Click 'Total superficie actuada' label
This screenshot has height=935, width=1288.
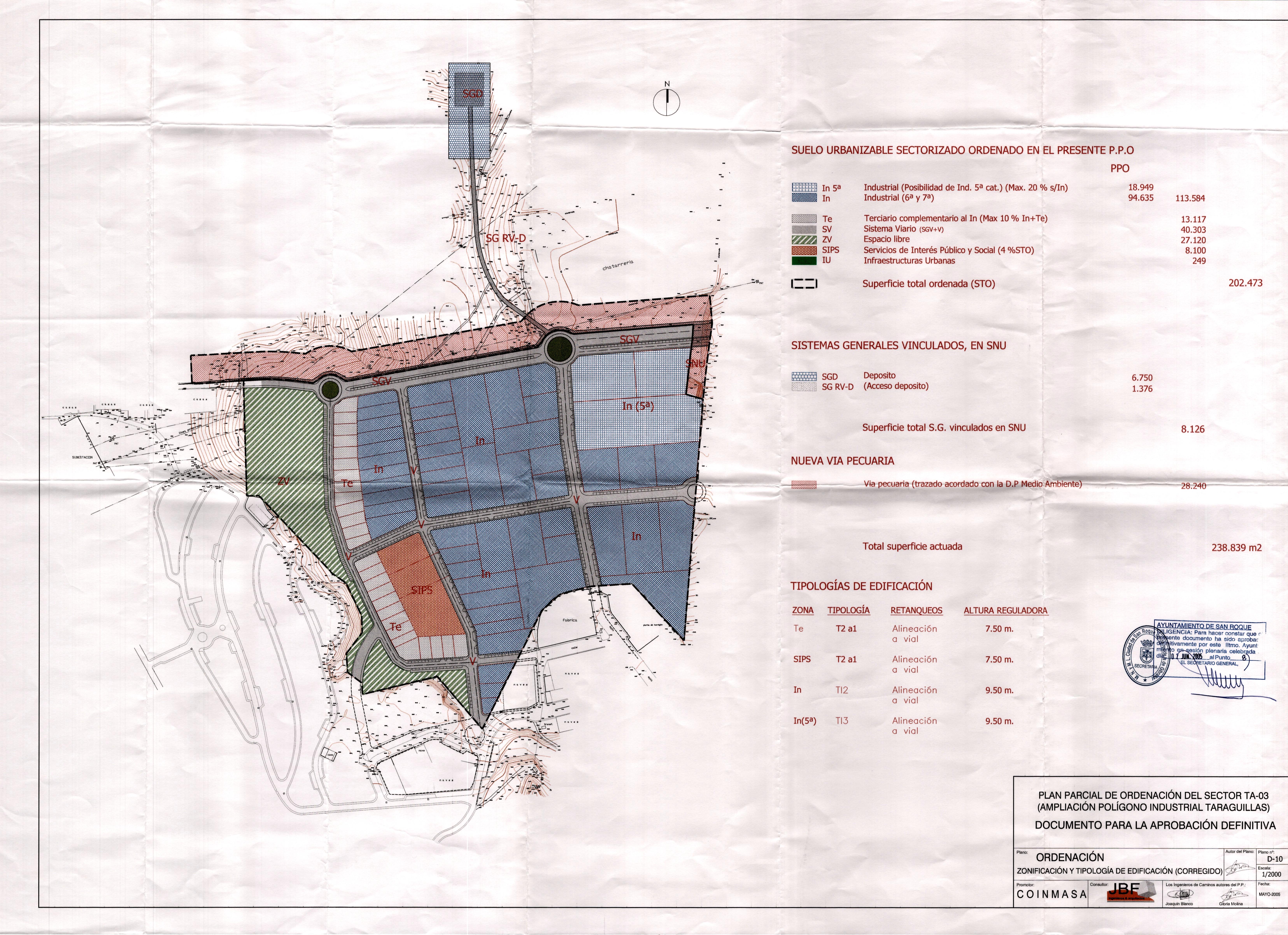pos(913,546)
